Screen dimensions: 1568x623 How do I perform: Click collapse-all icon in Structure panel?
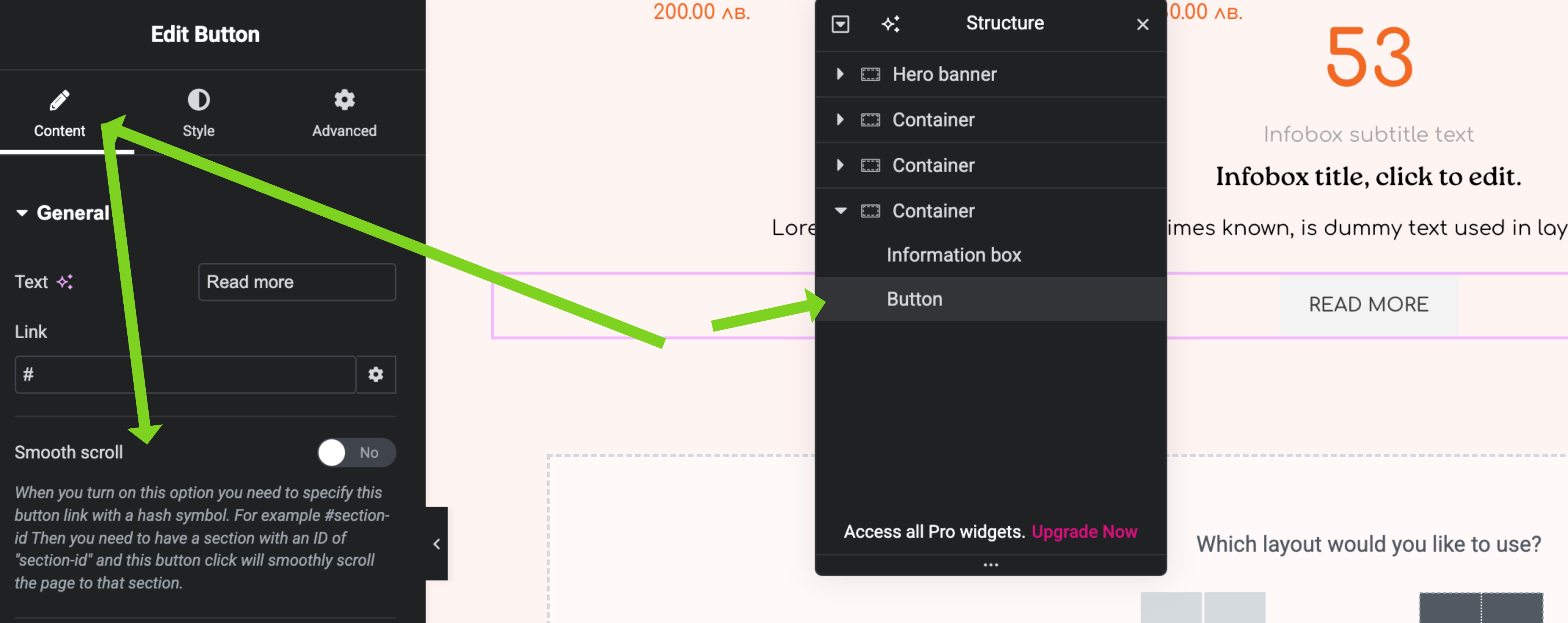pyautogui.click(x=840, y=24)
